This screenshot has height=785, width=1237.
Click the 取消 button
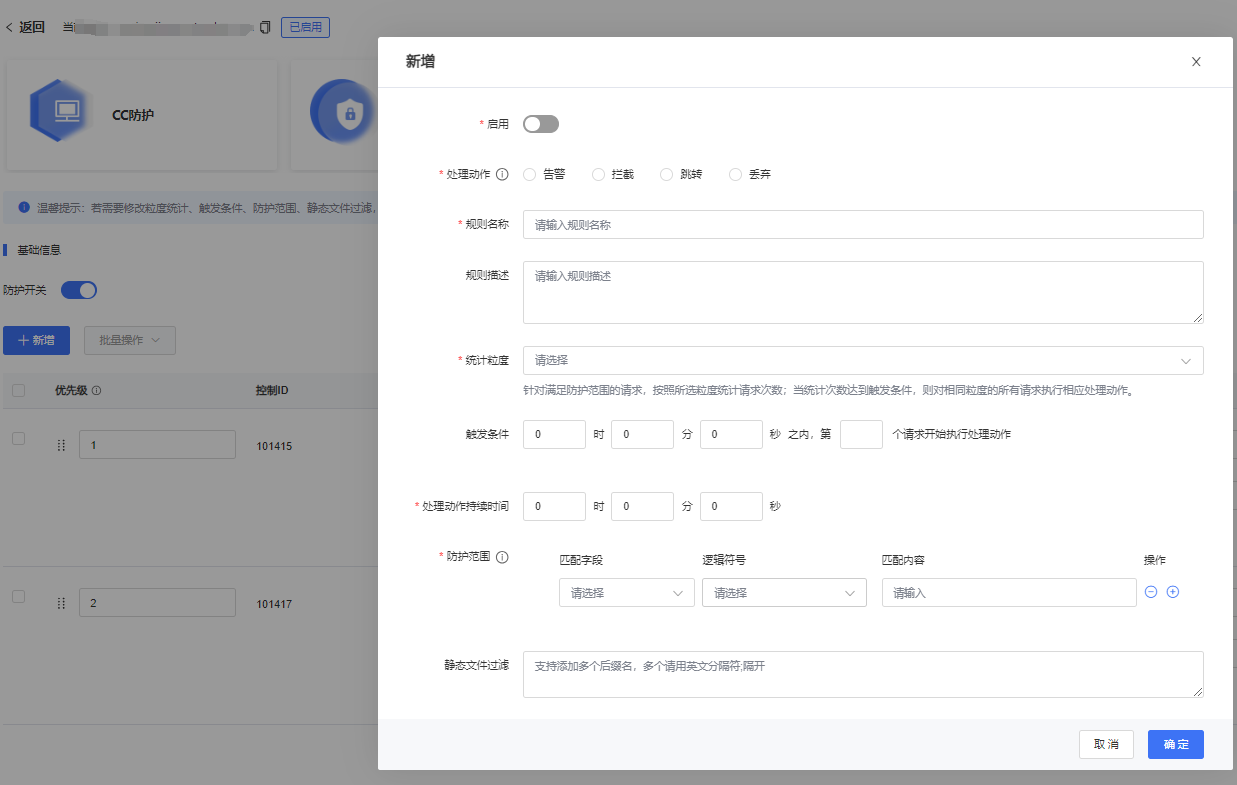point(1105,744)
